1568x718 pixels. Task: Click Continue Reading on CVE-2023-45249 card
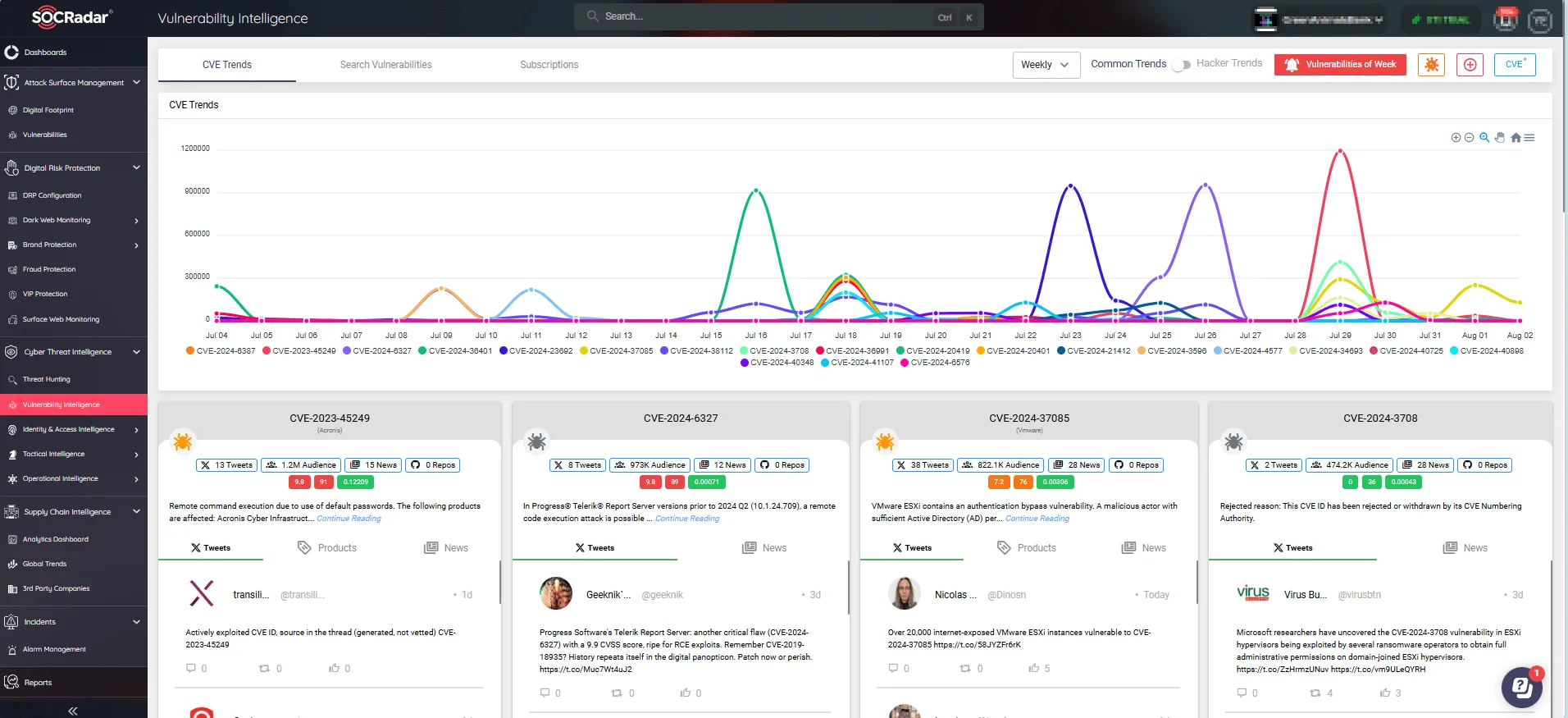coord(349,519)
